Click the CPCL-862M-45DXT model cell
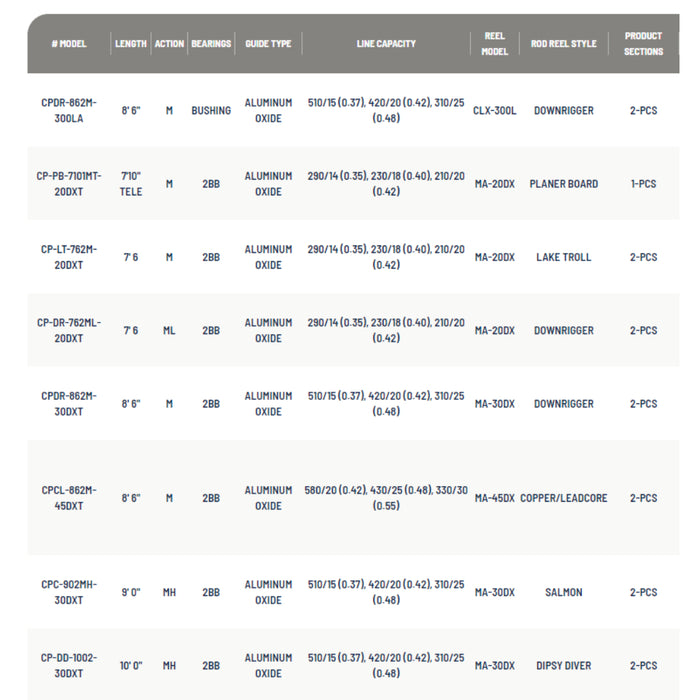Screen dimensions: 700x700 point(69,498)
